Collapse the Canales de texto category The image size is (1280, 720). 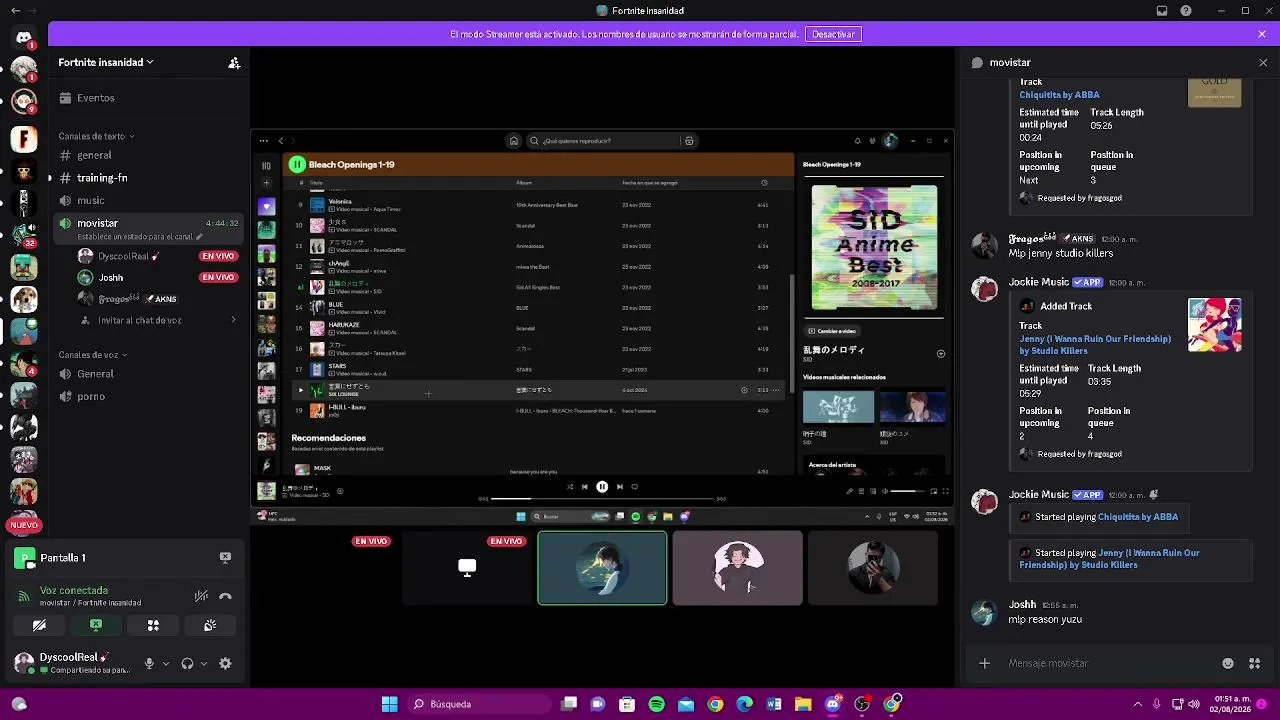[x=96, y=136]
